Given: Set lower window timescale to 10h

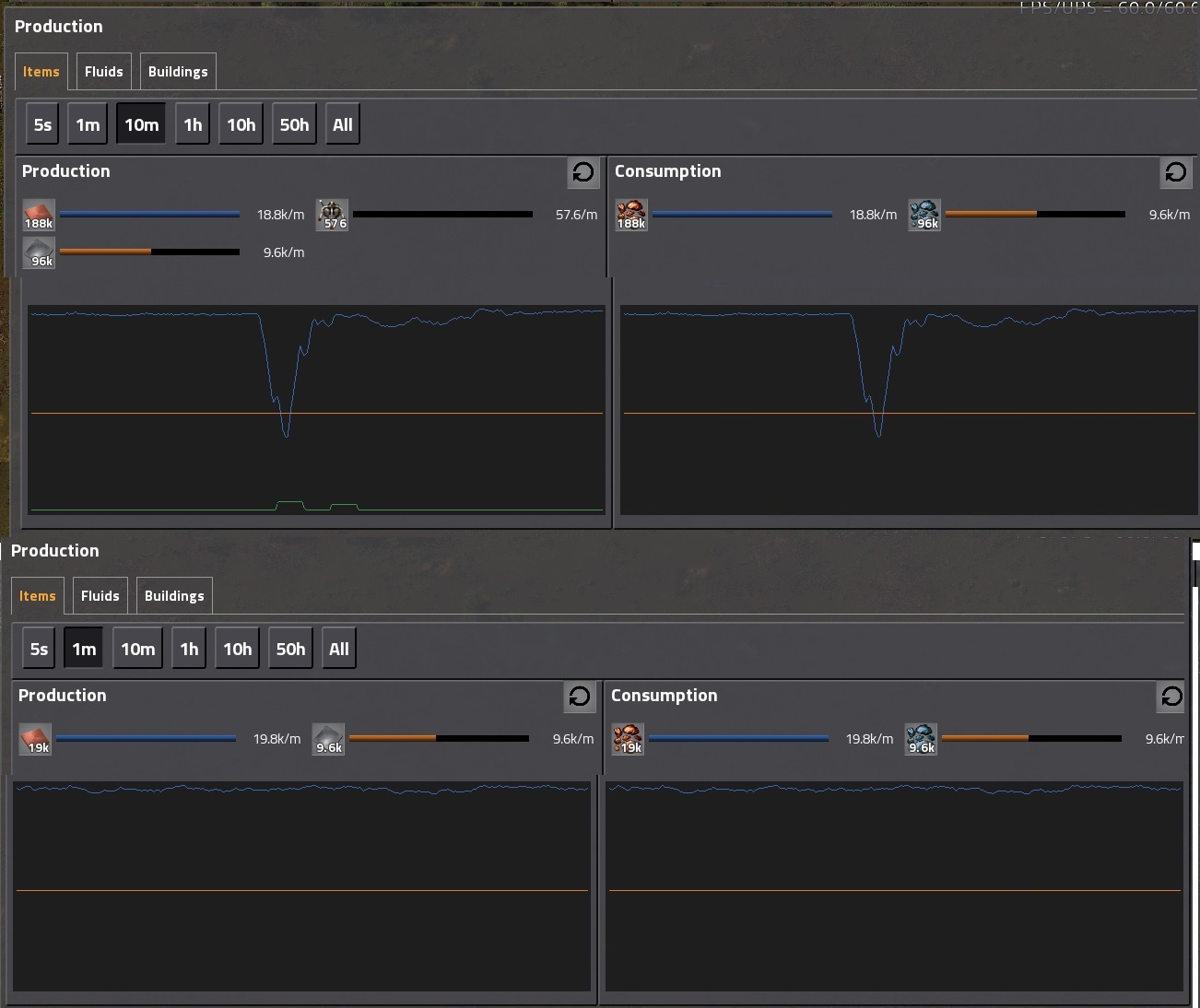Looking at the screenshot, I should click(x=237, y=649).
